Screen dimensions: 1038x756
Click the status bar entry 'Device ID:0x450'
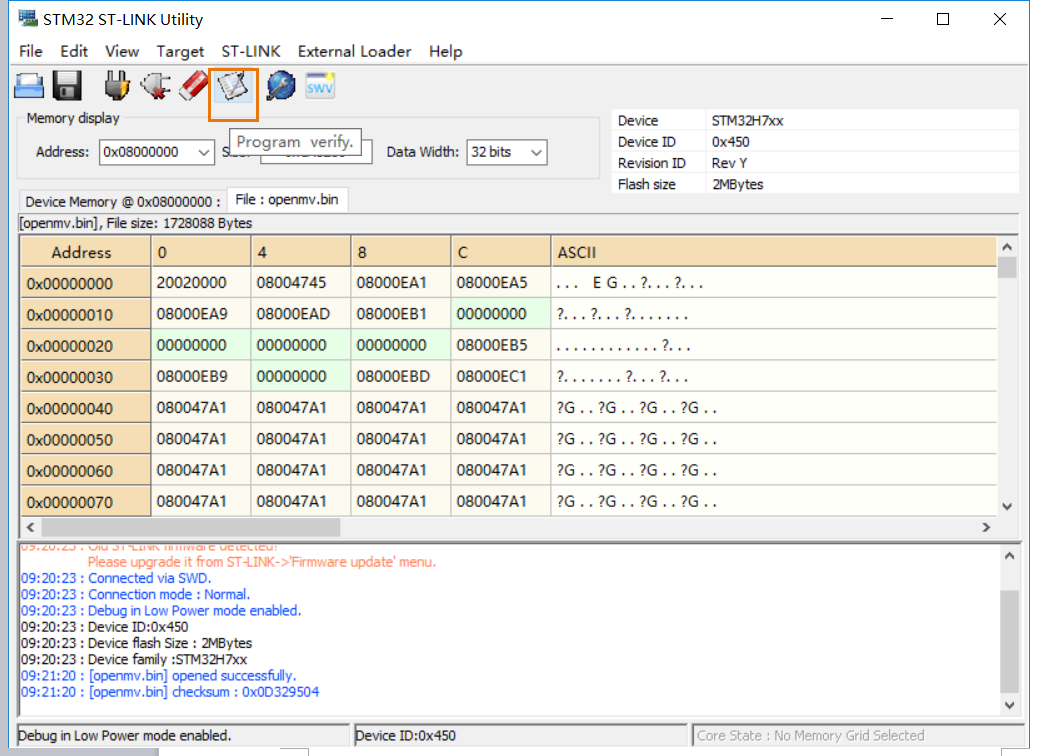pos(405,735)
